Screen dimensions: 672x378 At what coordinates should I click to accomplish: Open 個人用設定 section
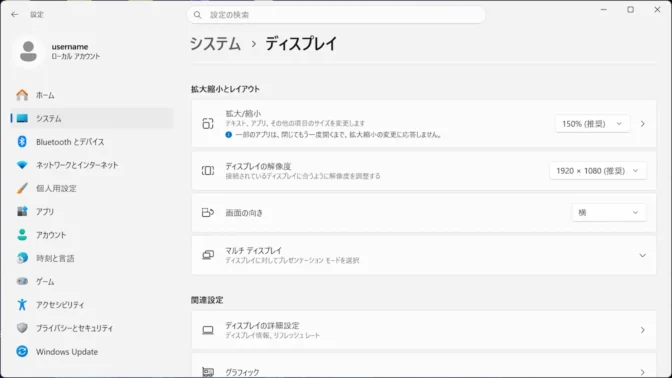[x=92, y=188]
